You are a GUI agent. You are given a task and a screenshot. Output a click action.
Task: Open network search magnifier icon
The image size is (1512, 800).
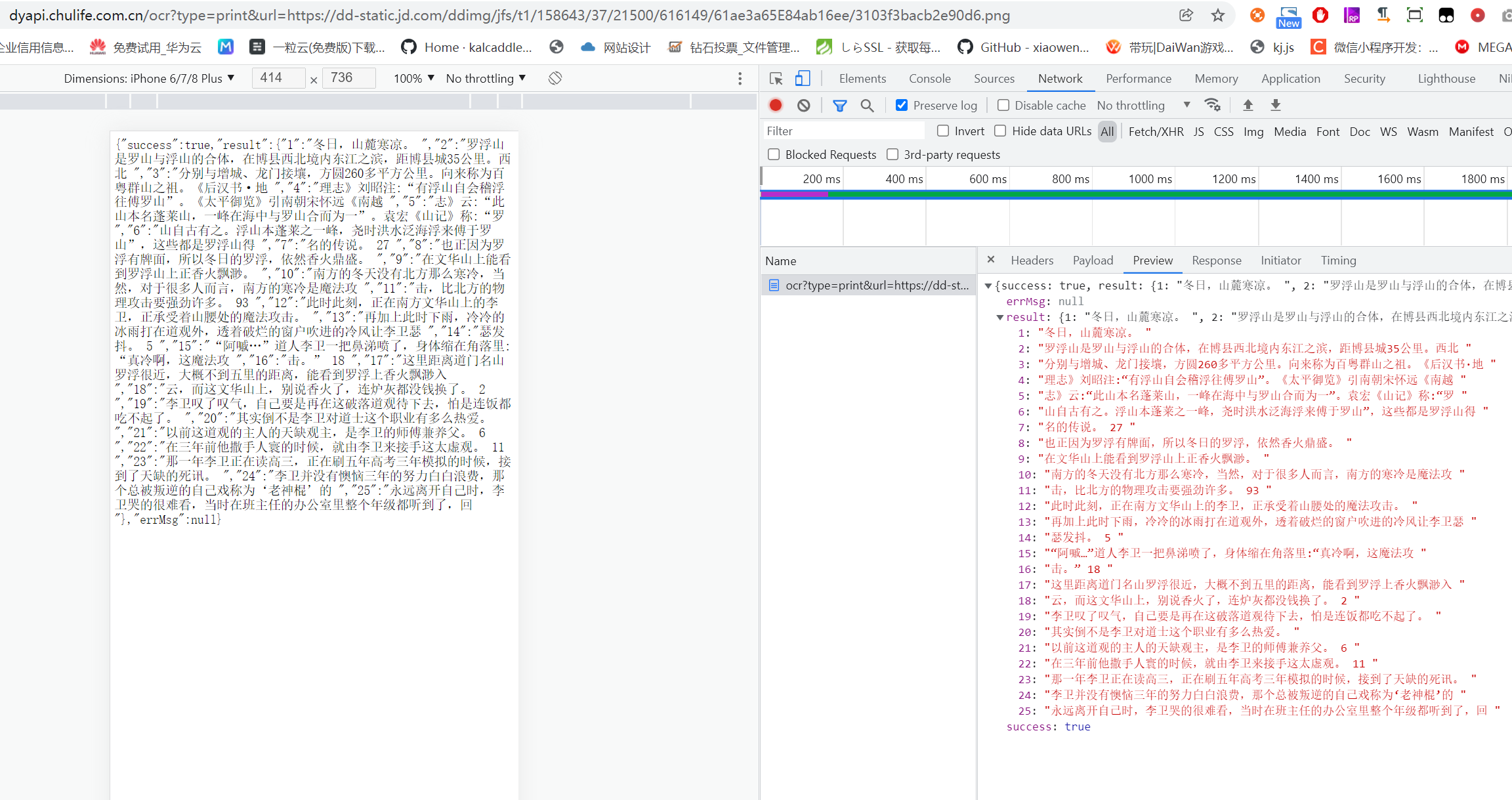[x=867, y=105]
